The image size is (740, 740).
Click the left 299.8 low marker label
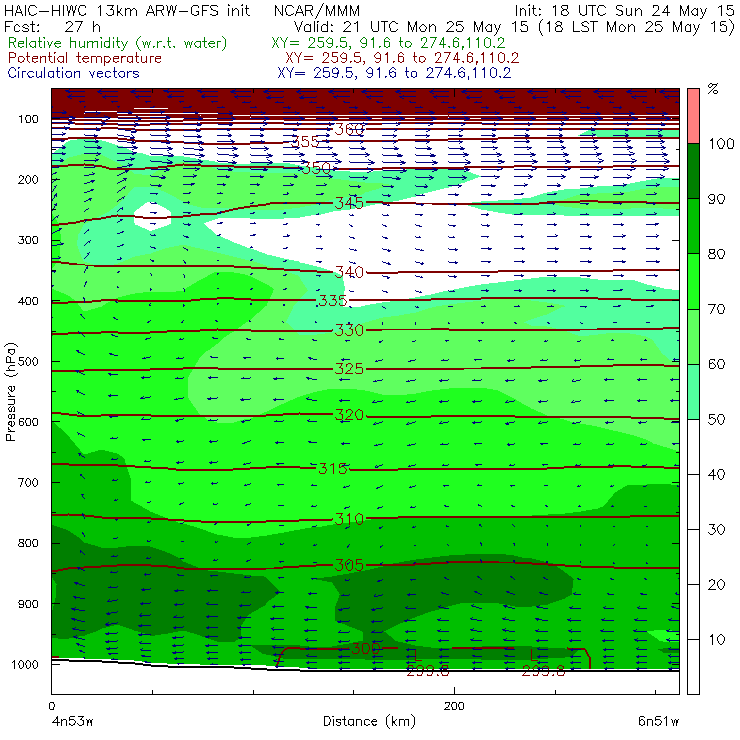428,671
